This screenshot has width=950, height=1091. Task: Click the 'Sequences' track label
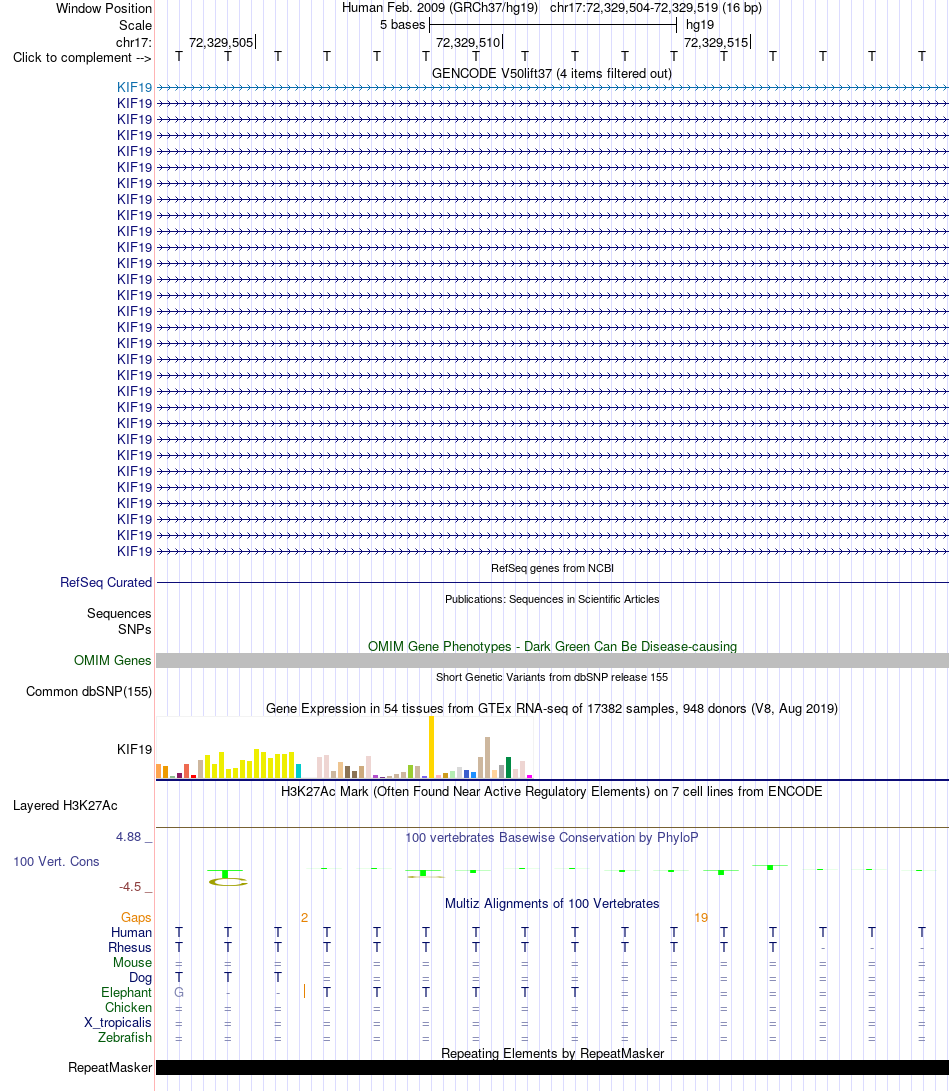point(119,614)
